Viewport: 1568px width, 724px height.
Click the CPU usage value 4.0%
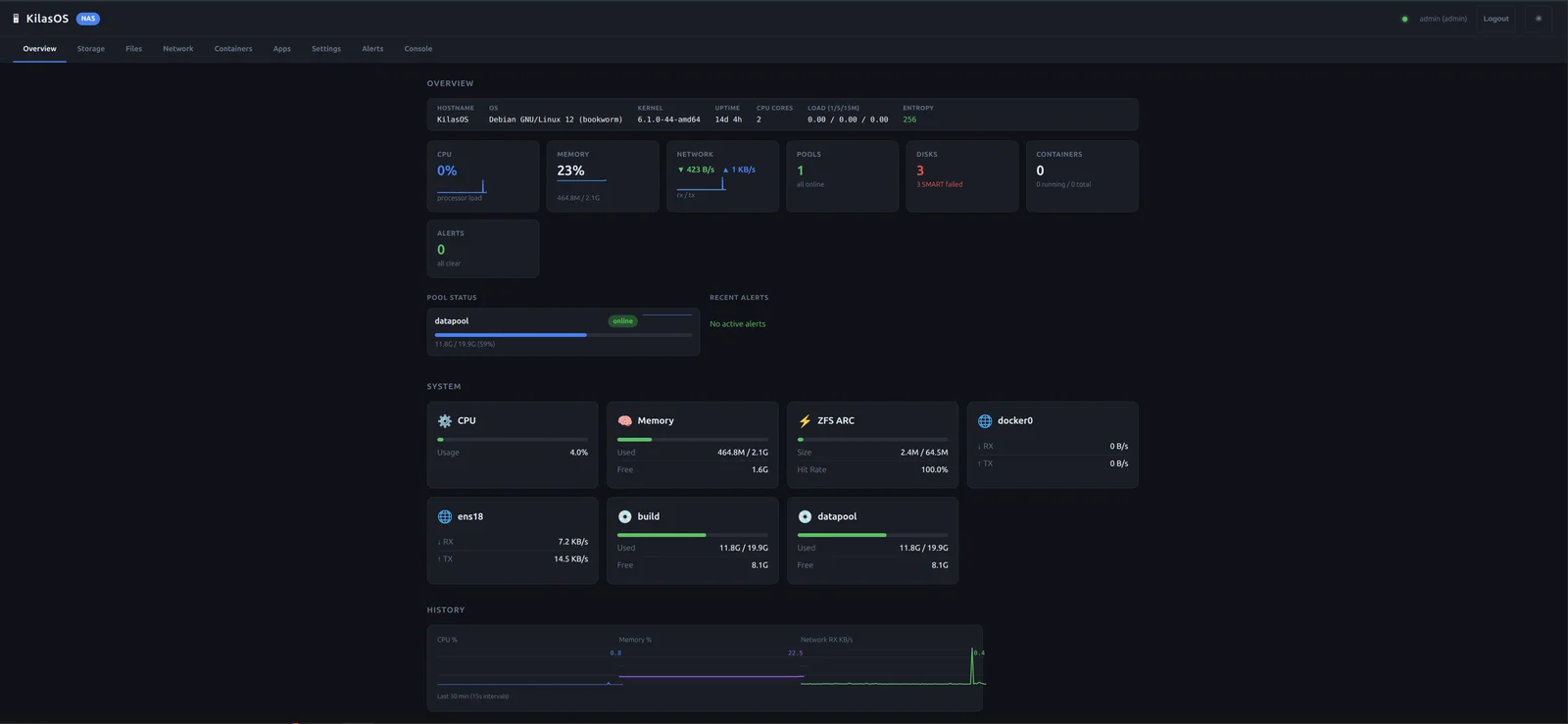point(579,453)
